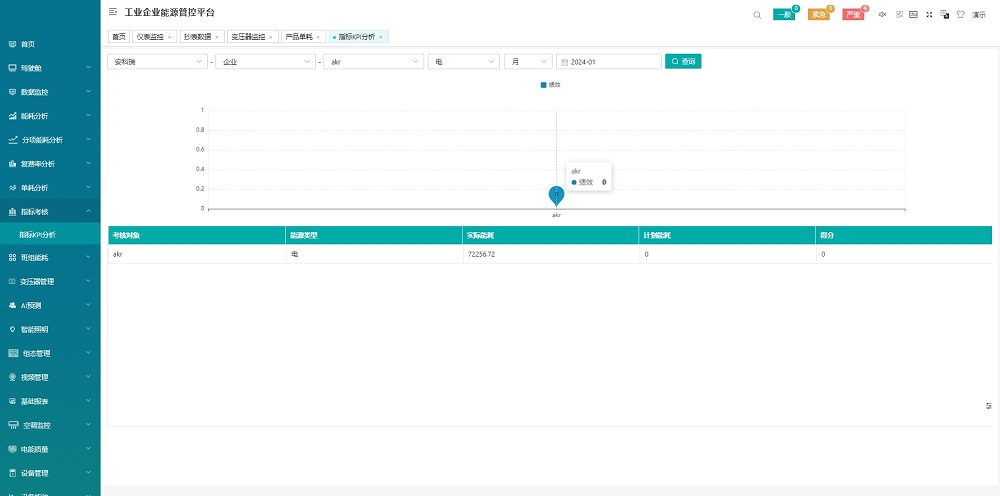This screenshot has width=1000, height=496.
Task: Open theme skin via shirt icon
Action: click(x=960, y=15)
